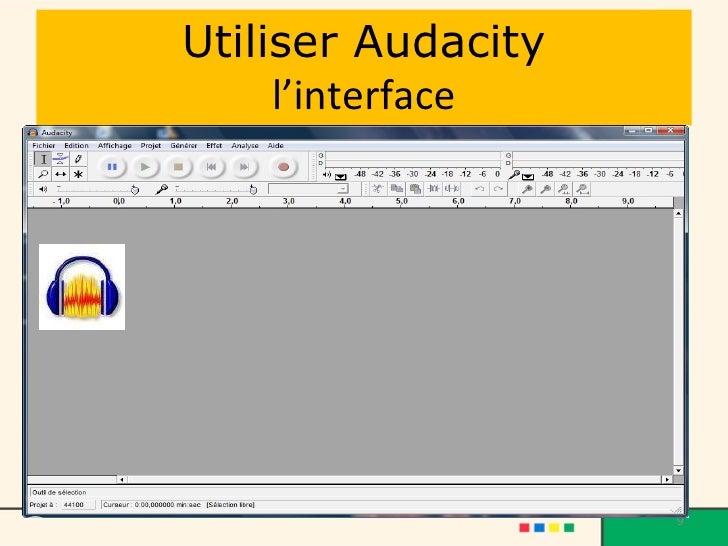Select the Envelope tool
This screenshot has width=728, height=546.
[x=60, y=159]
